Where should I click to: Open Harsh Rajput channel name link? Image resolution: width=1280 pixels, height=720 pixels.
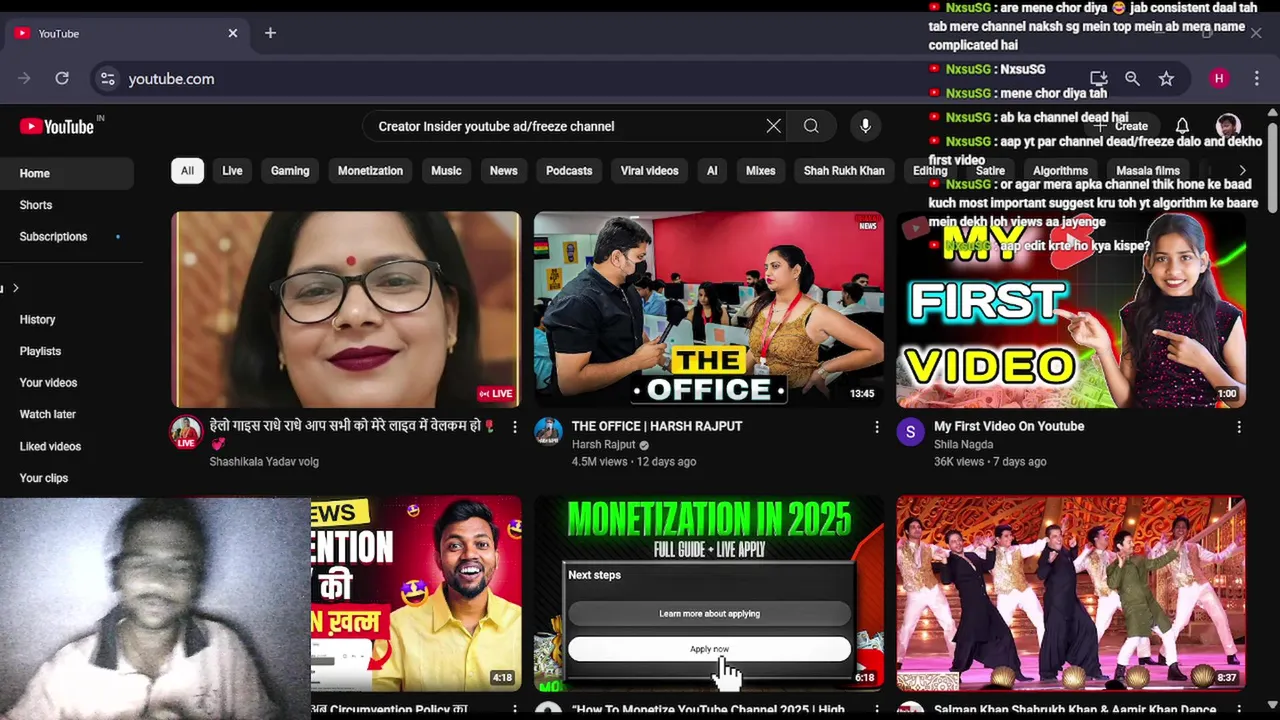604,445
